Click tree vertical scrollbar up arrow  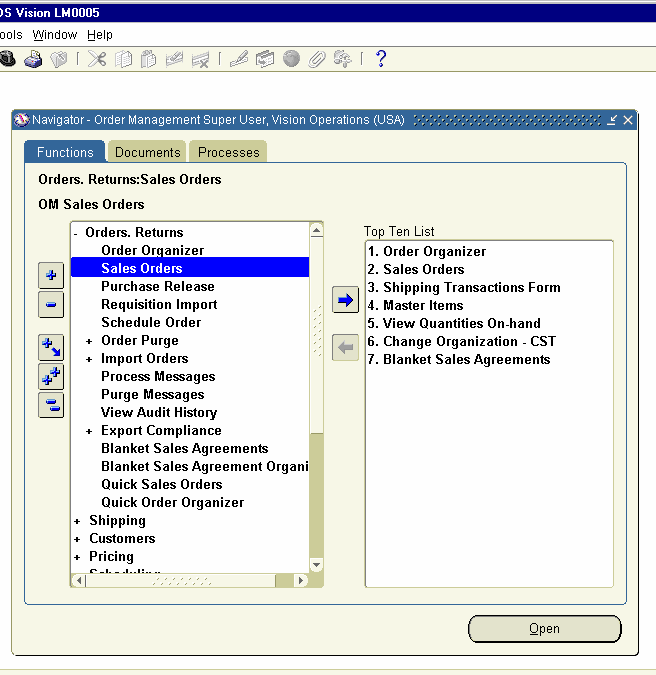[x=316, y=231]
